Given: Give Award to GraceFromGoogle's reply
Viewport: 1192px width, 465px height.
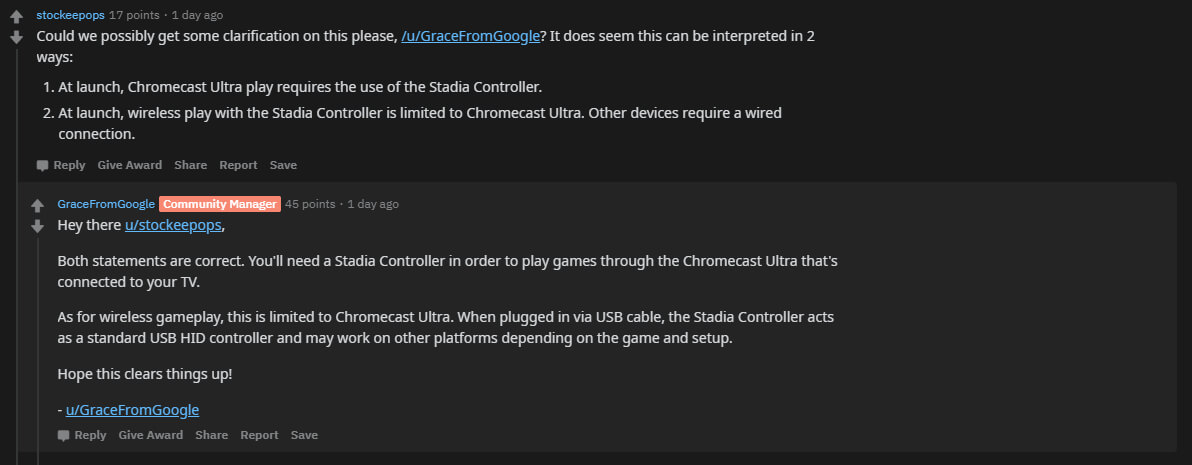Looking at the screenshot, I should (151, 435).
